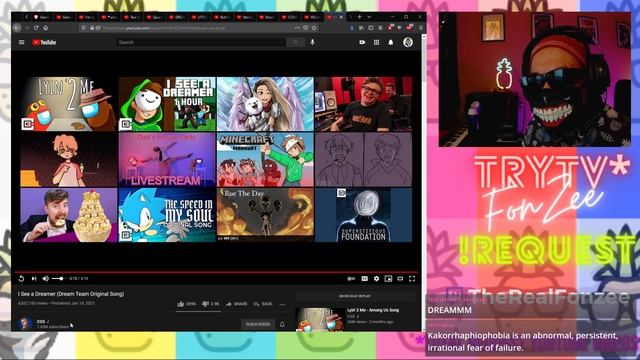Select the two-character sketch thumbnail
The width and height of the screenshot is (640, 360).
pyautogui.click(x=364, y=160)
